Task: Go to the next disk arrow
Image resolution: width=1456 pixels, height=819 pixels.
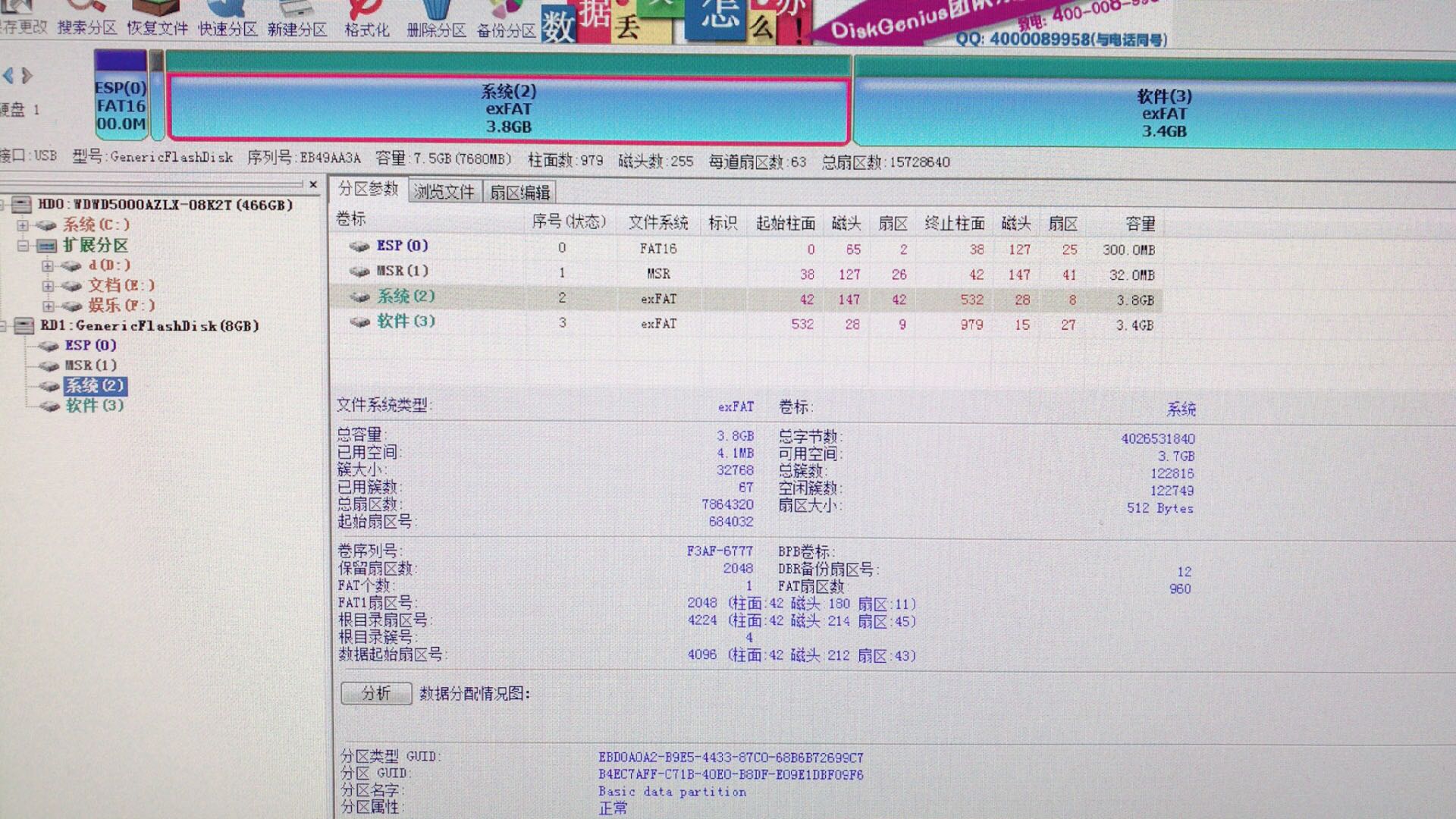Action: (x=27, y=76)
